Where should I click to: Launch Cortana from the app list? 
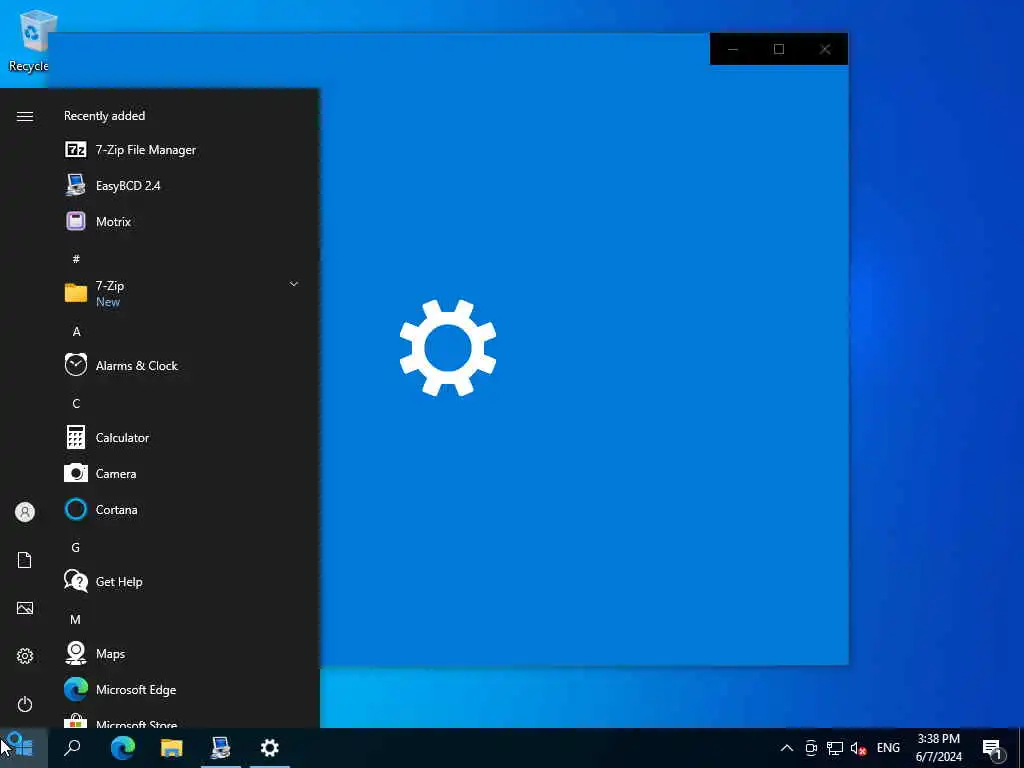183,509
